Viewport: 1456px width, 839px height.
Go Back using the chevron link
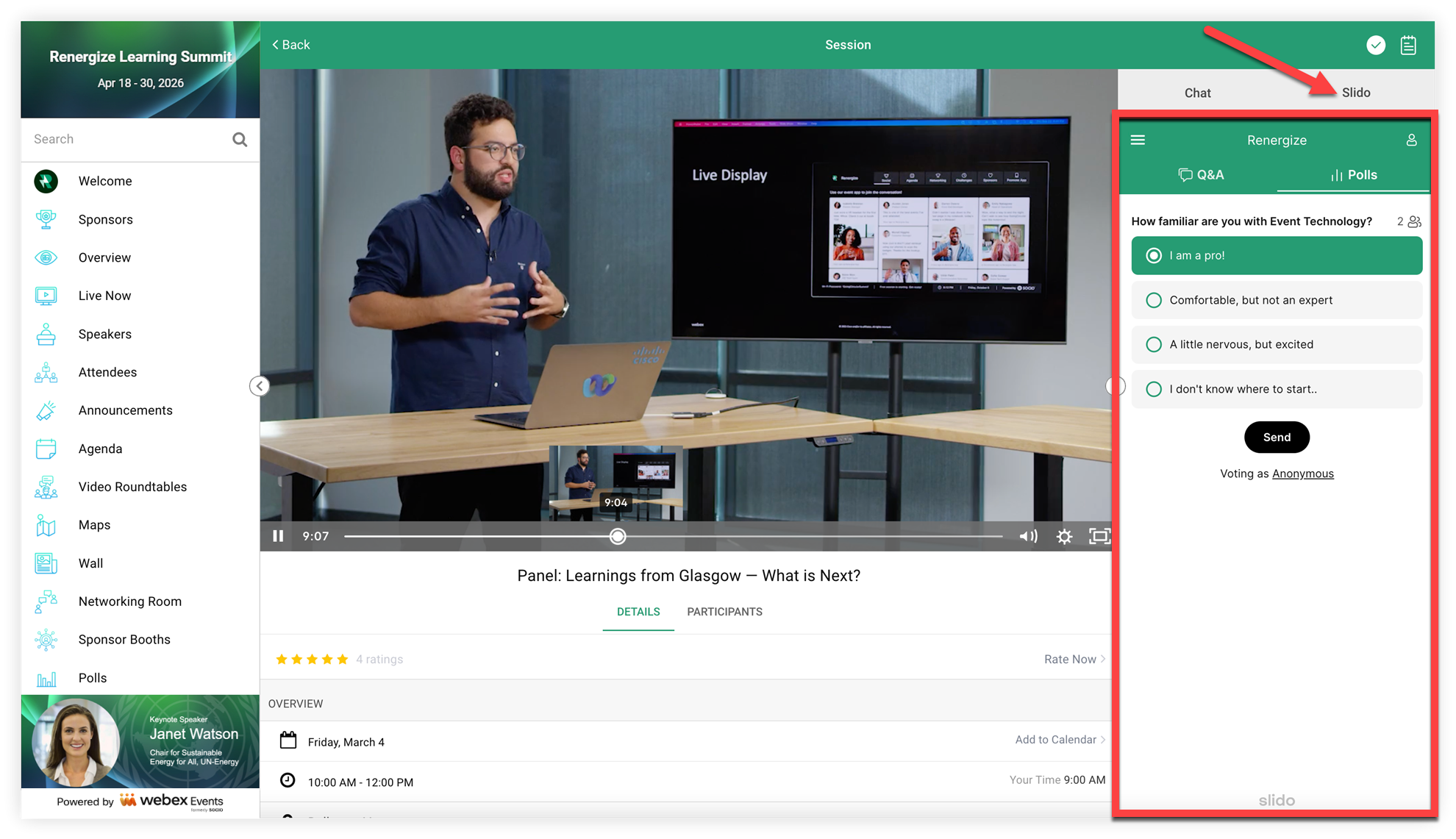(x=291, y=45)
